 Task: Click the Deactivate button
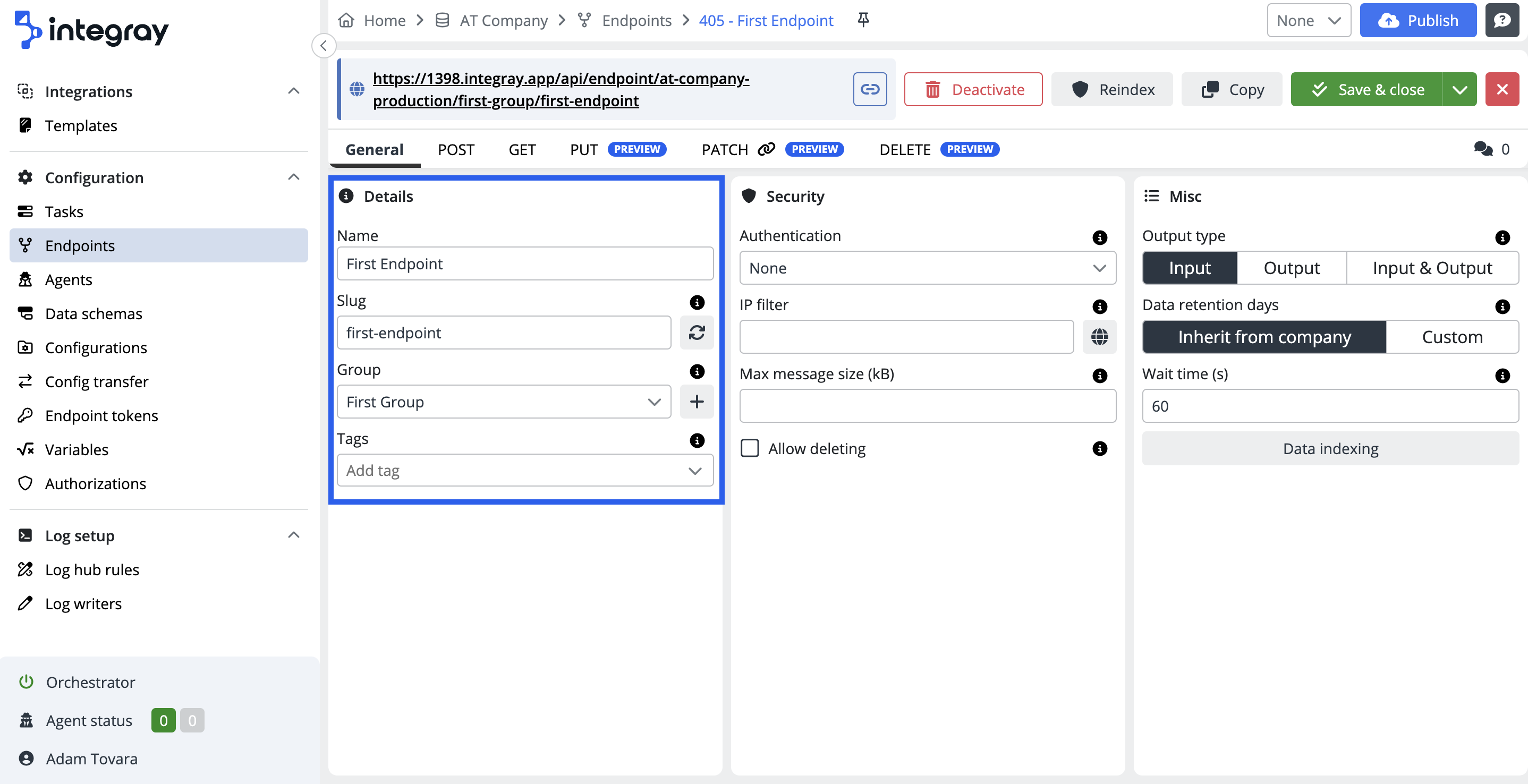click(973, 90)
